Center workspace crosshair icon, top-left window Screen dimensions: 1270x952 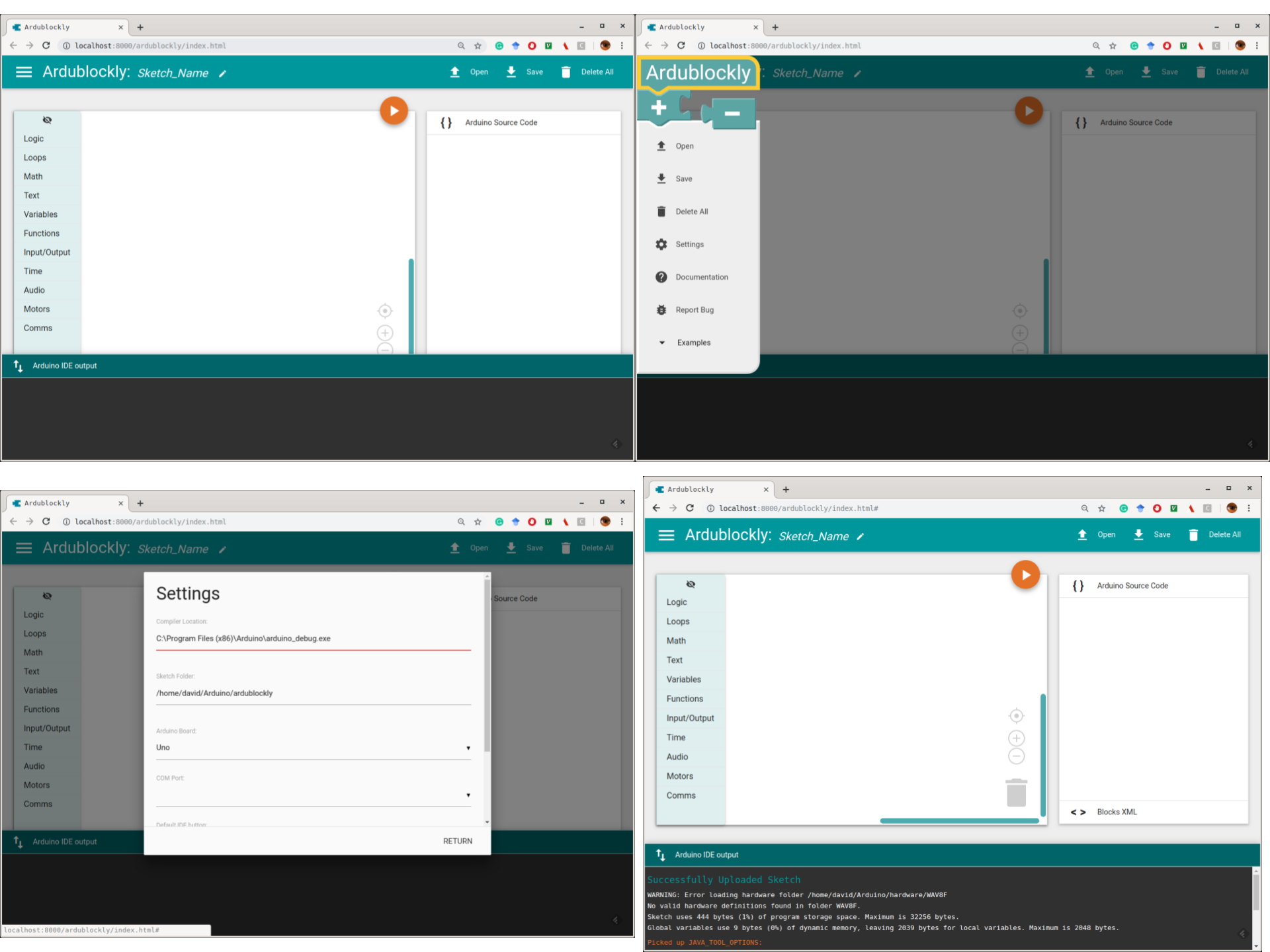[x=385, y=311]
